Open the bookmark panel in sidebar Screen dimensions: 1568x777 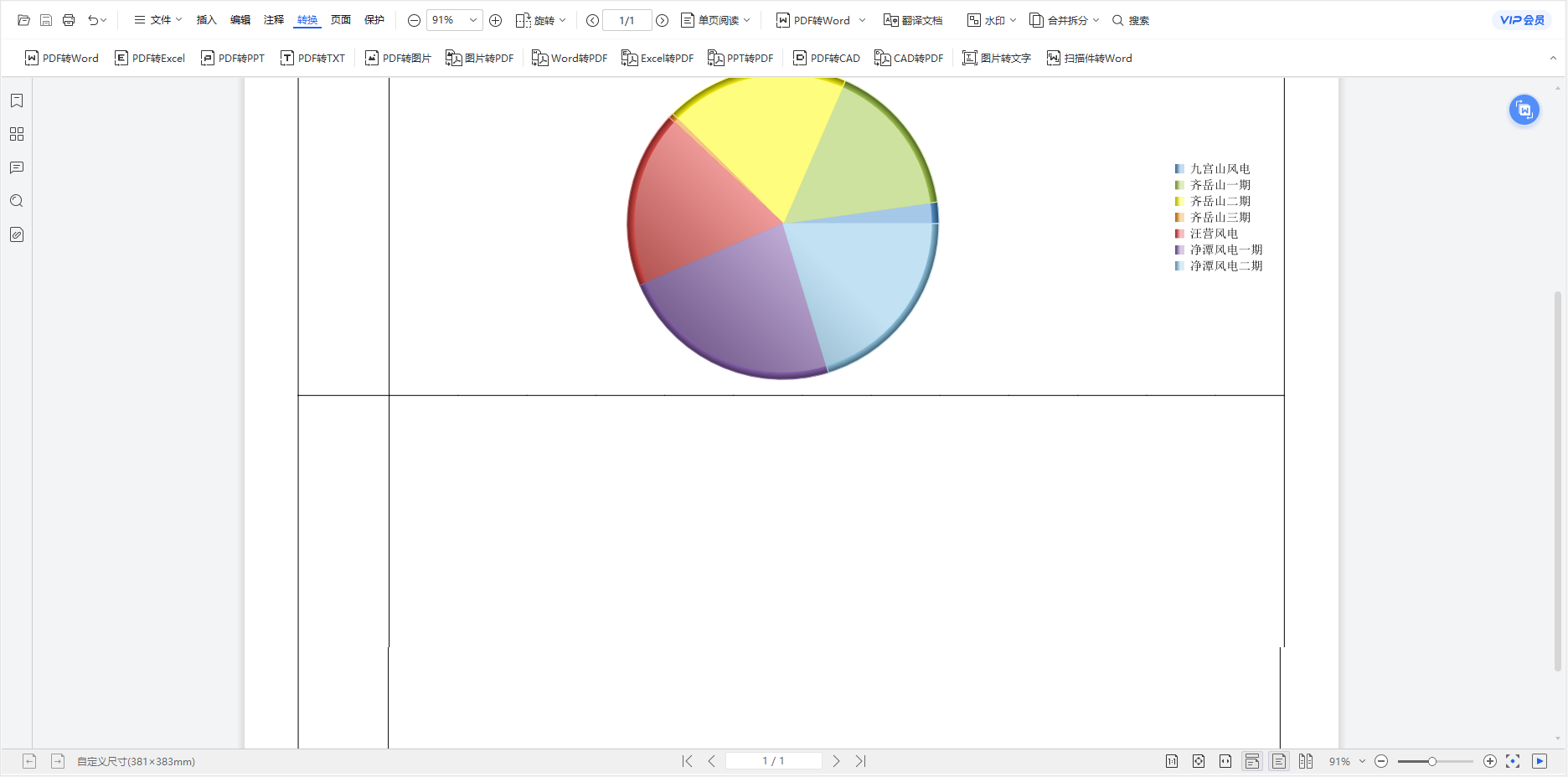pos(17,100)
